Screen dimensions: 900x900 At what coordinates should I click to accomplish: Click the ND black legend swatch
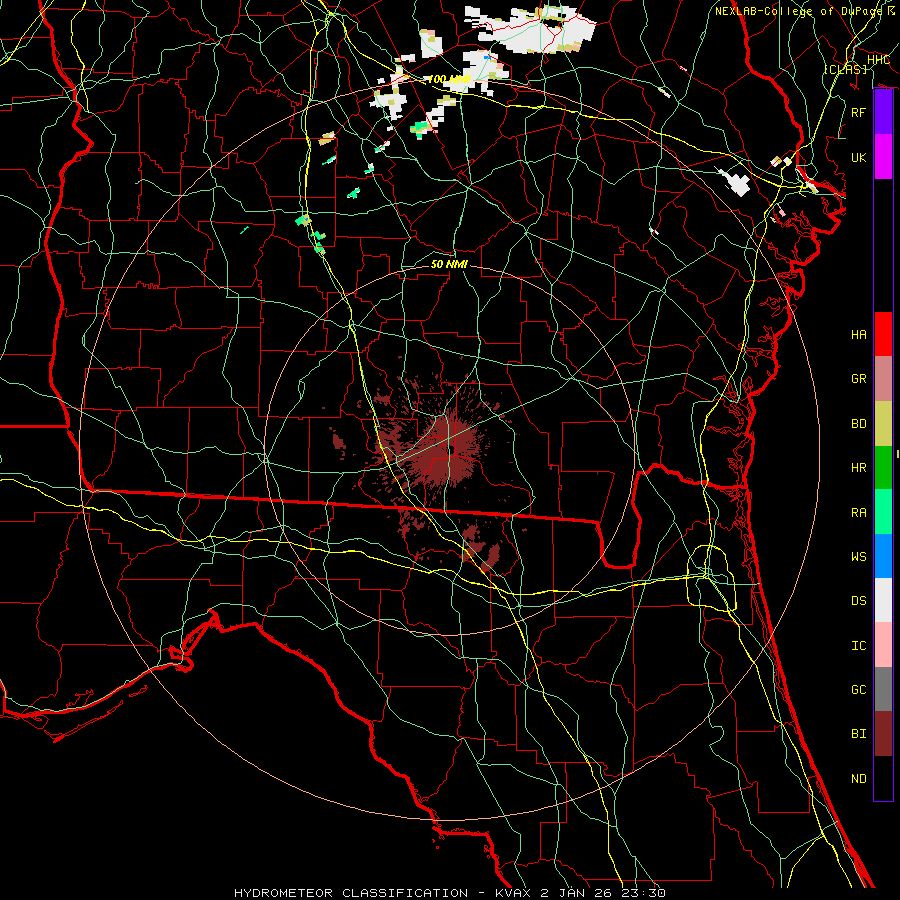point(883,778)
